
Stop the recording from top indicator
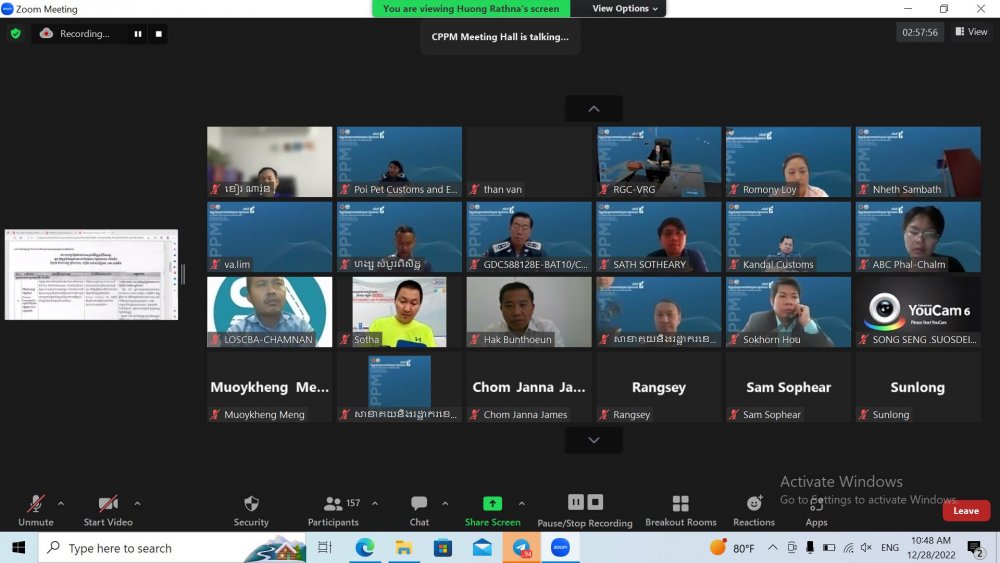(x=159, y=34)
